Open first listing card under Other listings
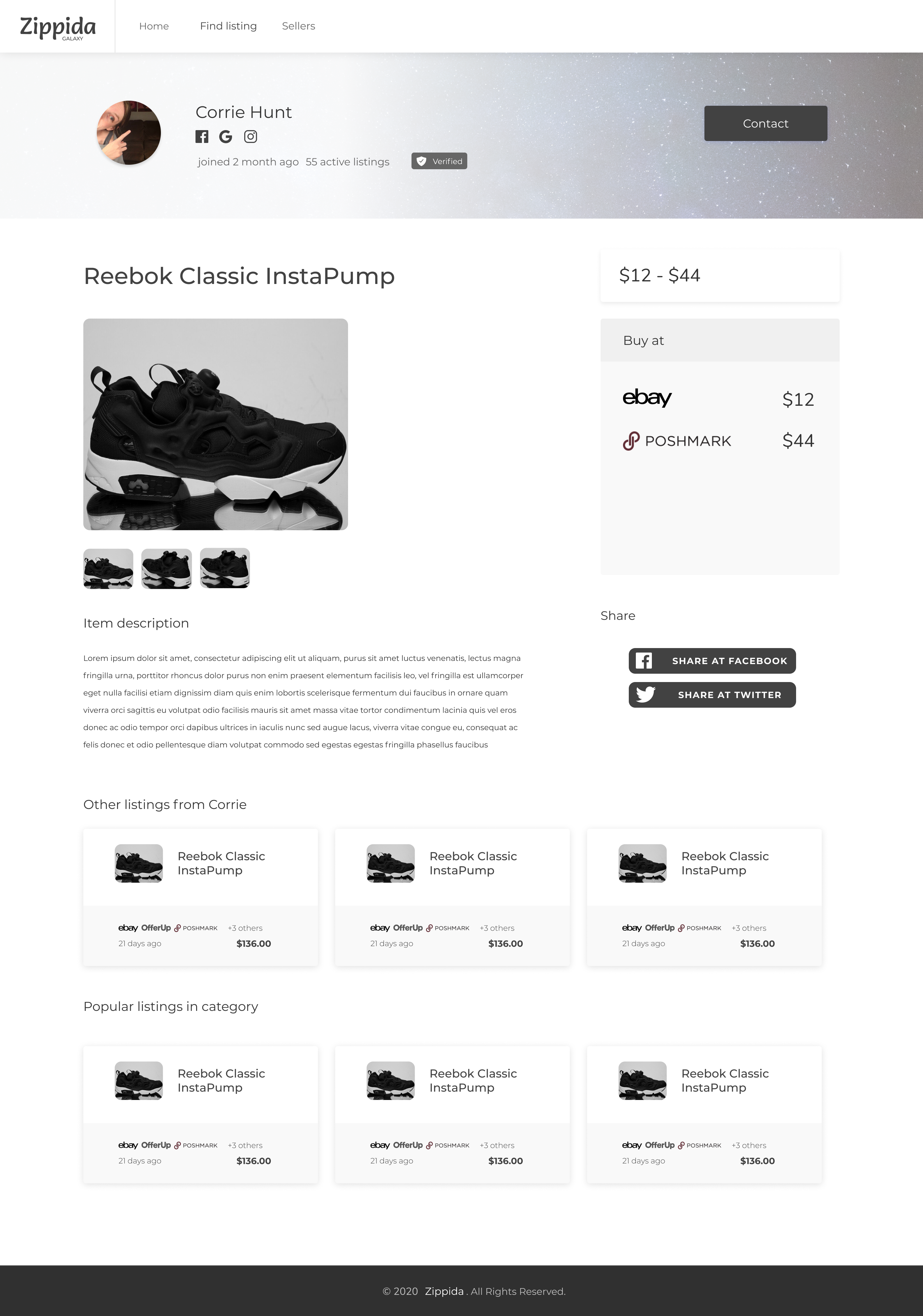 [x=201, y=897]
